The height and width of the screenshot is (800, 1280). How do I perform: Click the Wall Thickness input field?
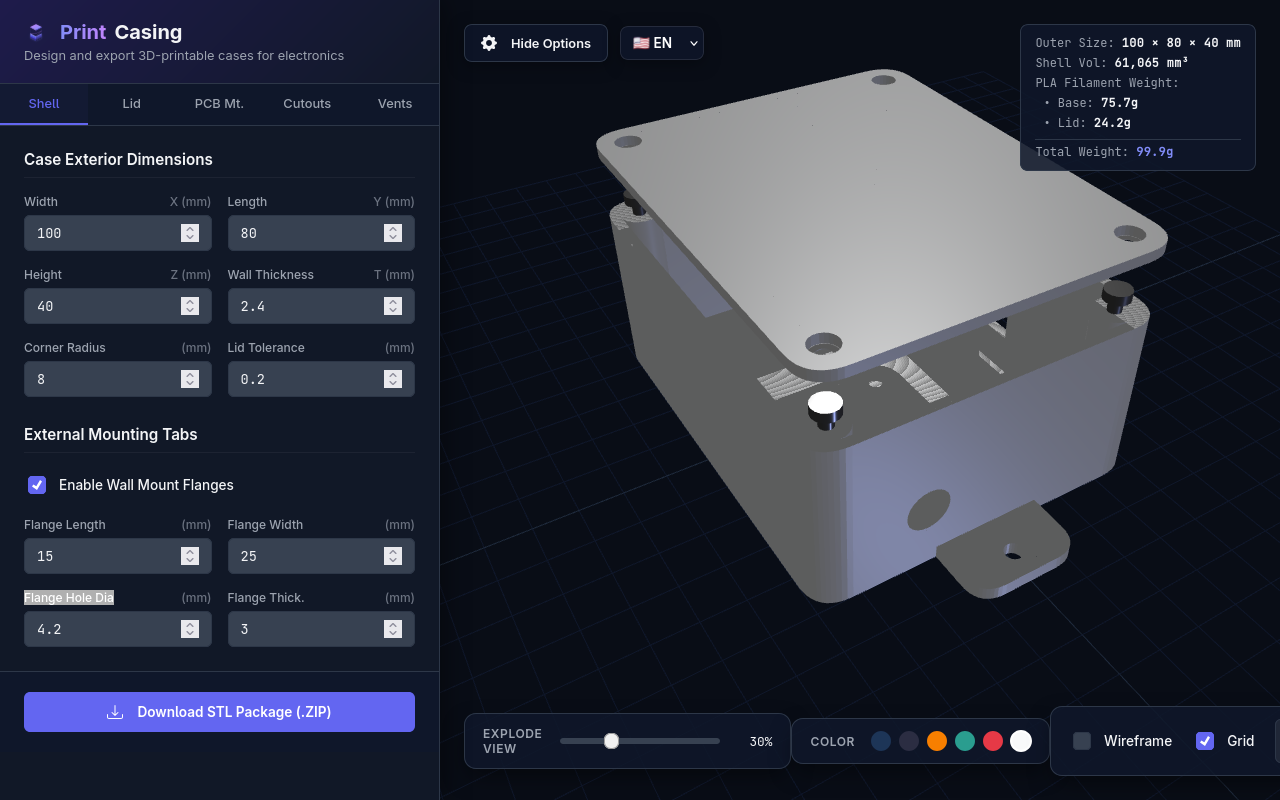[x=321, y=306]
